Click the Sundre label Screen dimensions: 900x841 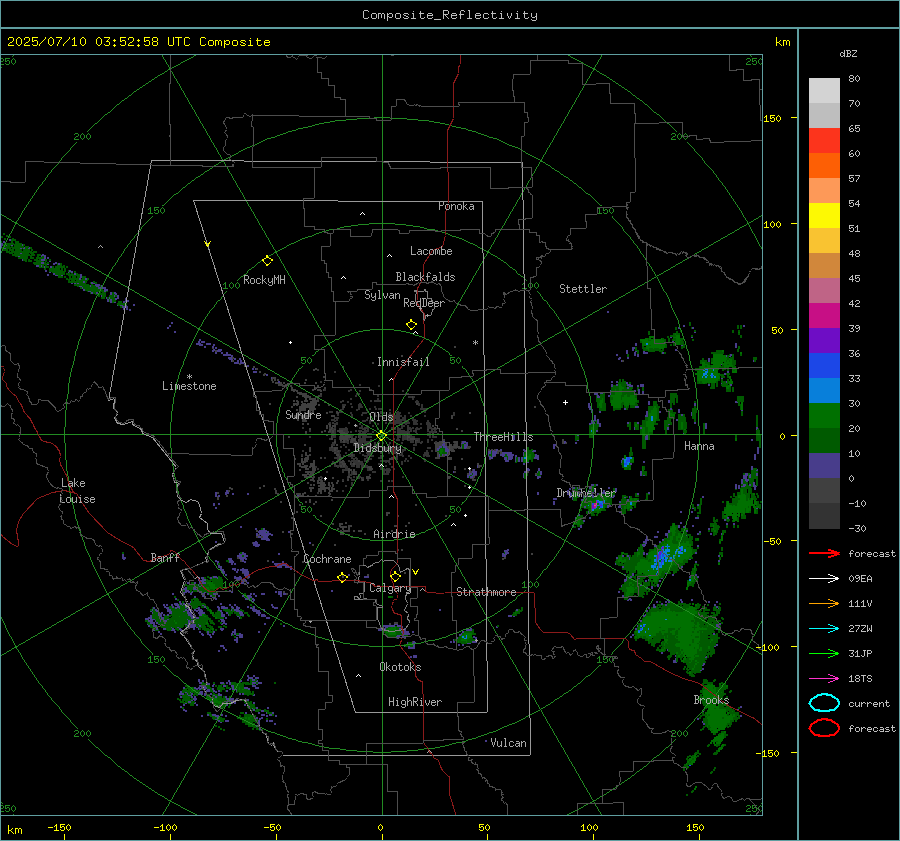pyautogui.click(x=303, y=414)
